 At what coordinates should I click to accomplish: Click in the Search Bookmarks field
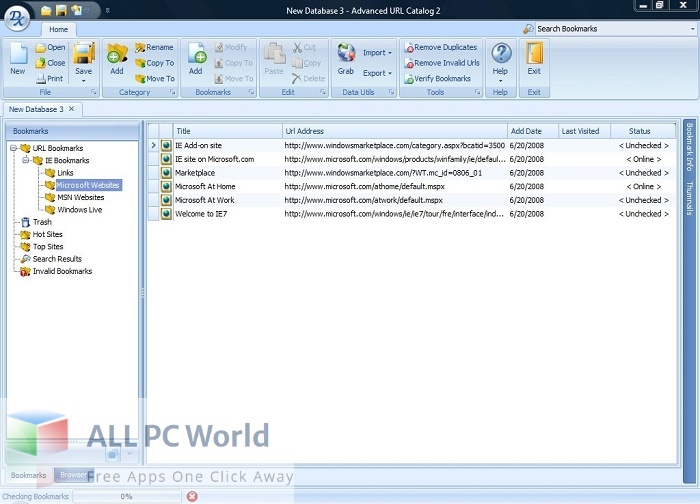pos(612,29)
